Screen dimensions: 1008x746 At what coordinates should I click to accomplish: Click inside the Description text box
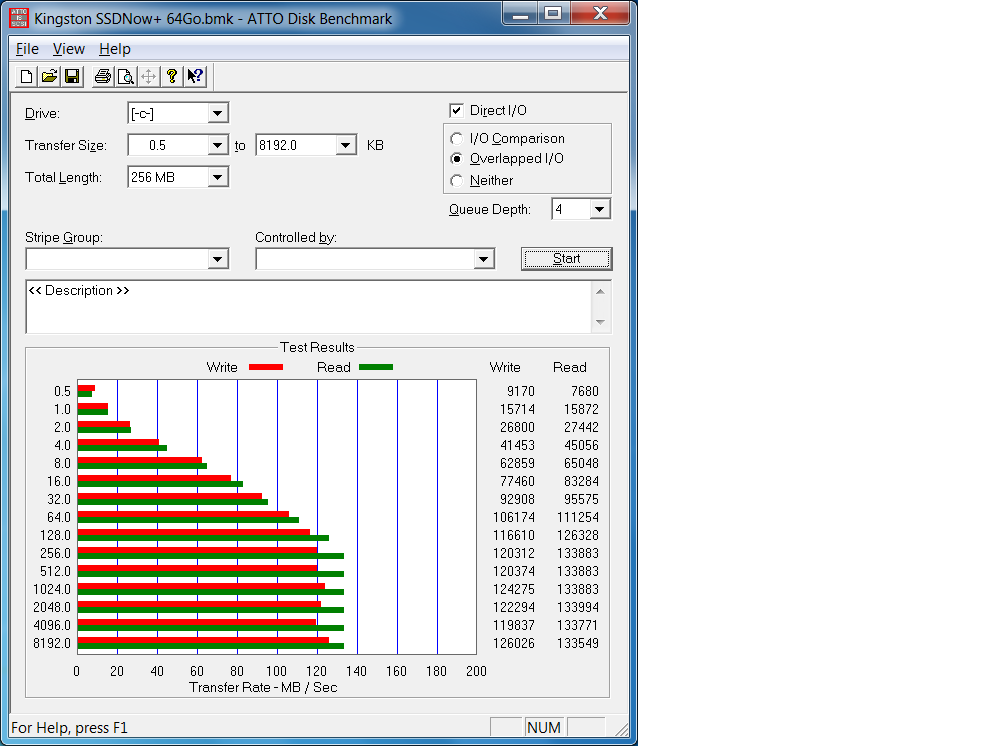[x=309, y=307]
